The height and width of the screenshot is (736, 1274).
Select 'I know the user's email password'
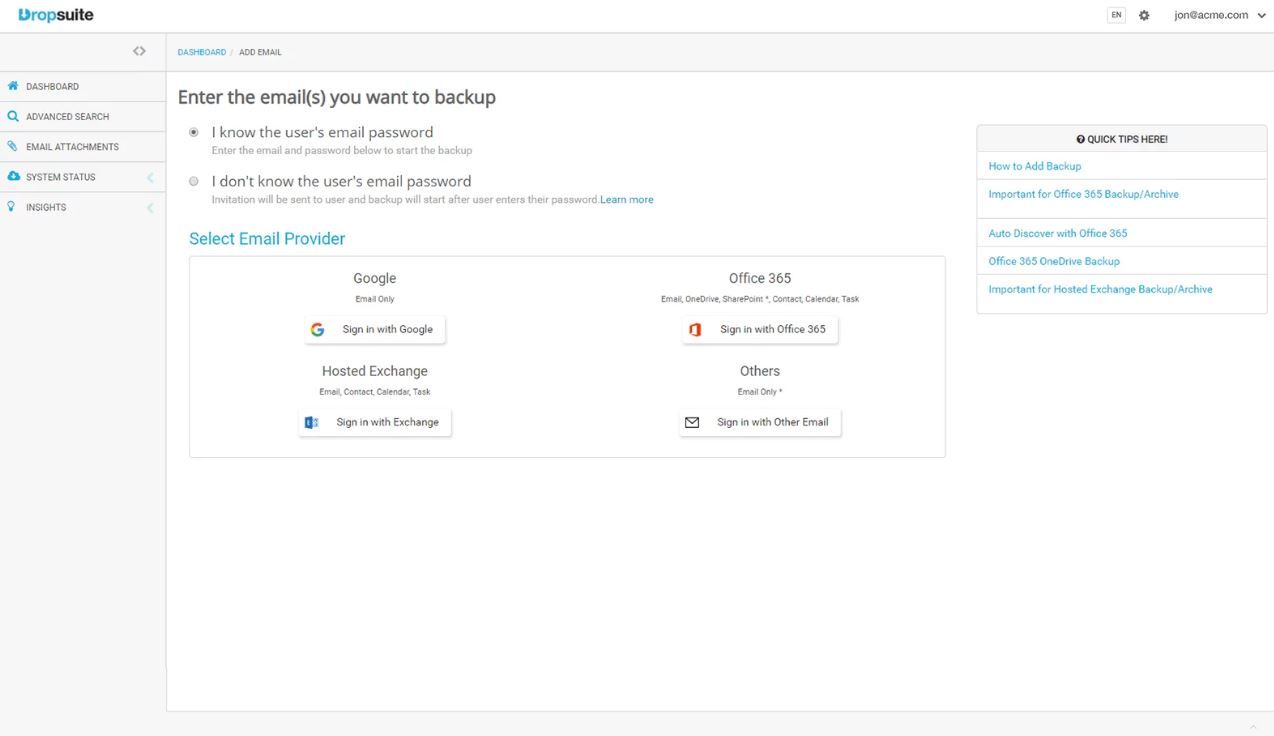194,132
